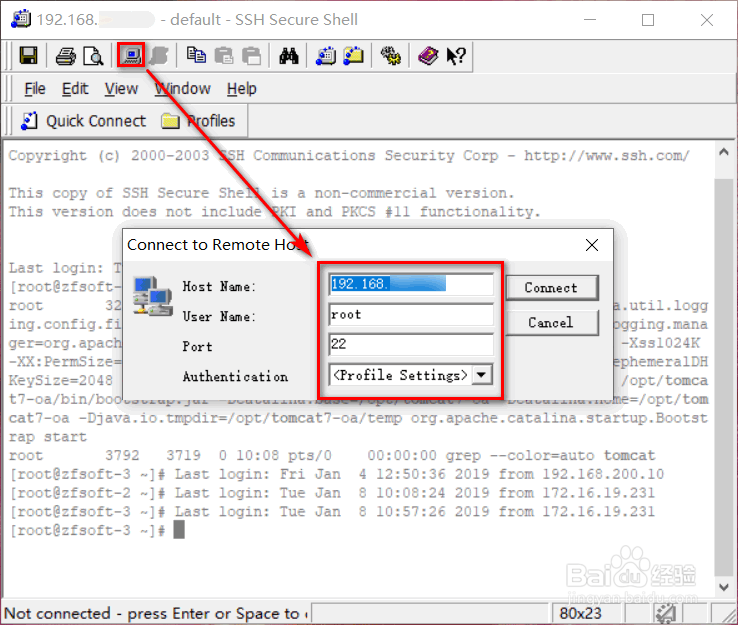Click the first Paste clipboard icon

click(x=224, y=56)
